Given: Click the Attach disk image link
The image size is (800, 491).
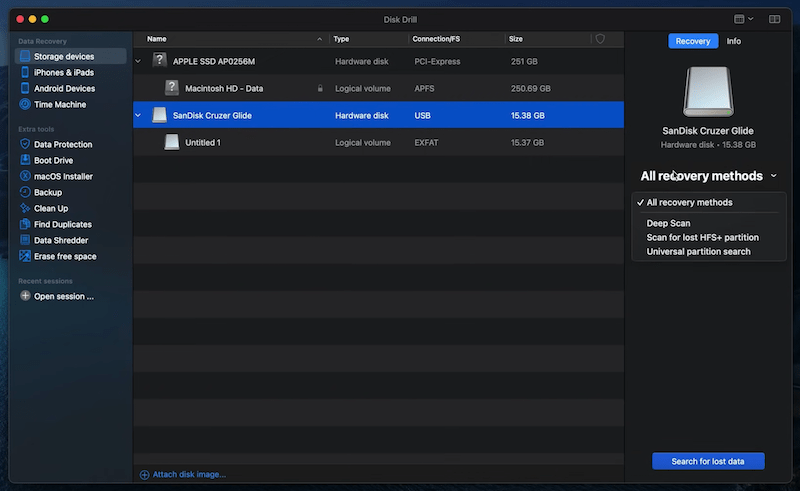Looking at the screenshot, I should point(188,474).
